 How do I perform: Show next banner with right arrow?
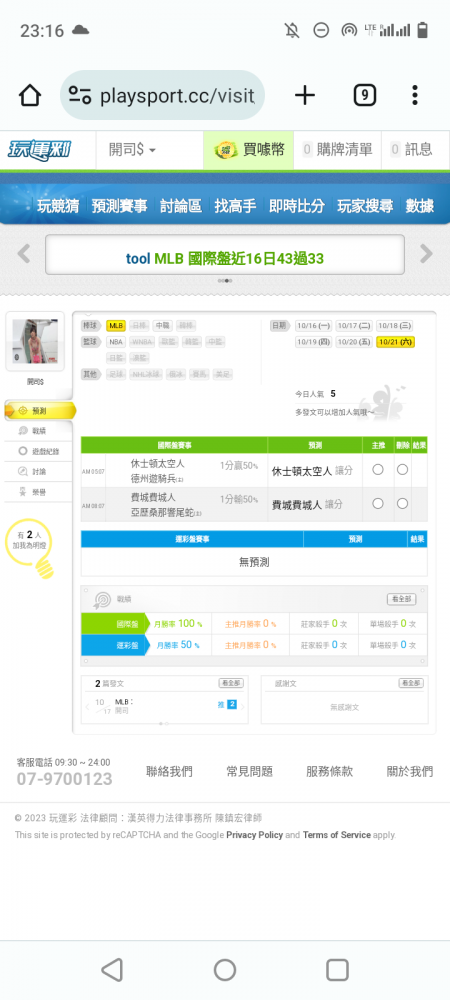coord(426,254)
